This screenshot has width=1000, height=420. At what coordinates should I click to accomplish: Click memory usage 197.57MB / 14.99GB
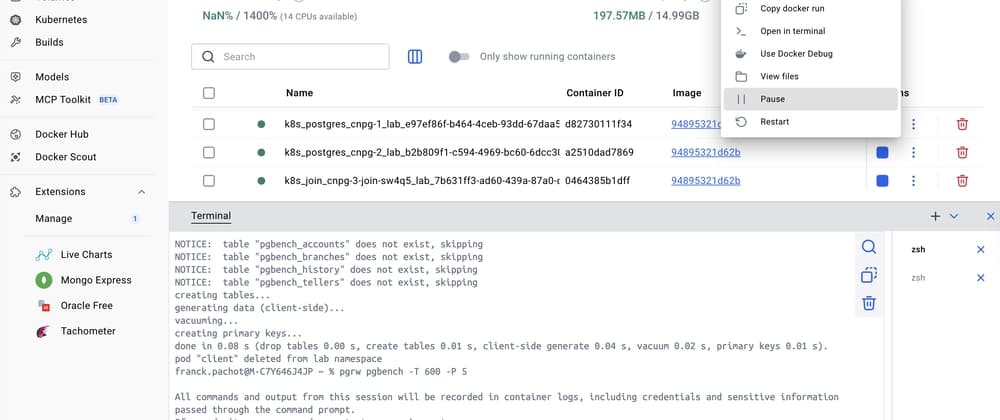click(x=646, y=16)
